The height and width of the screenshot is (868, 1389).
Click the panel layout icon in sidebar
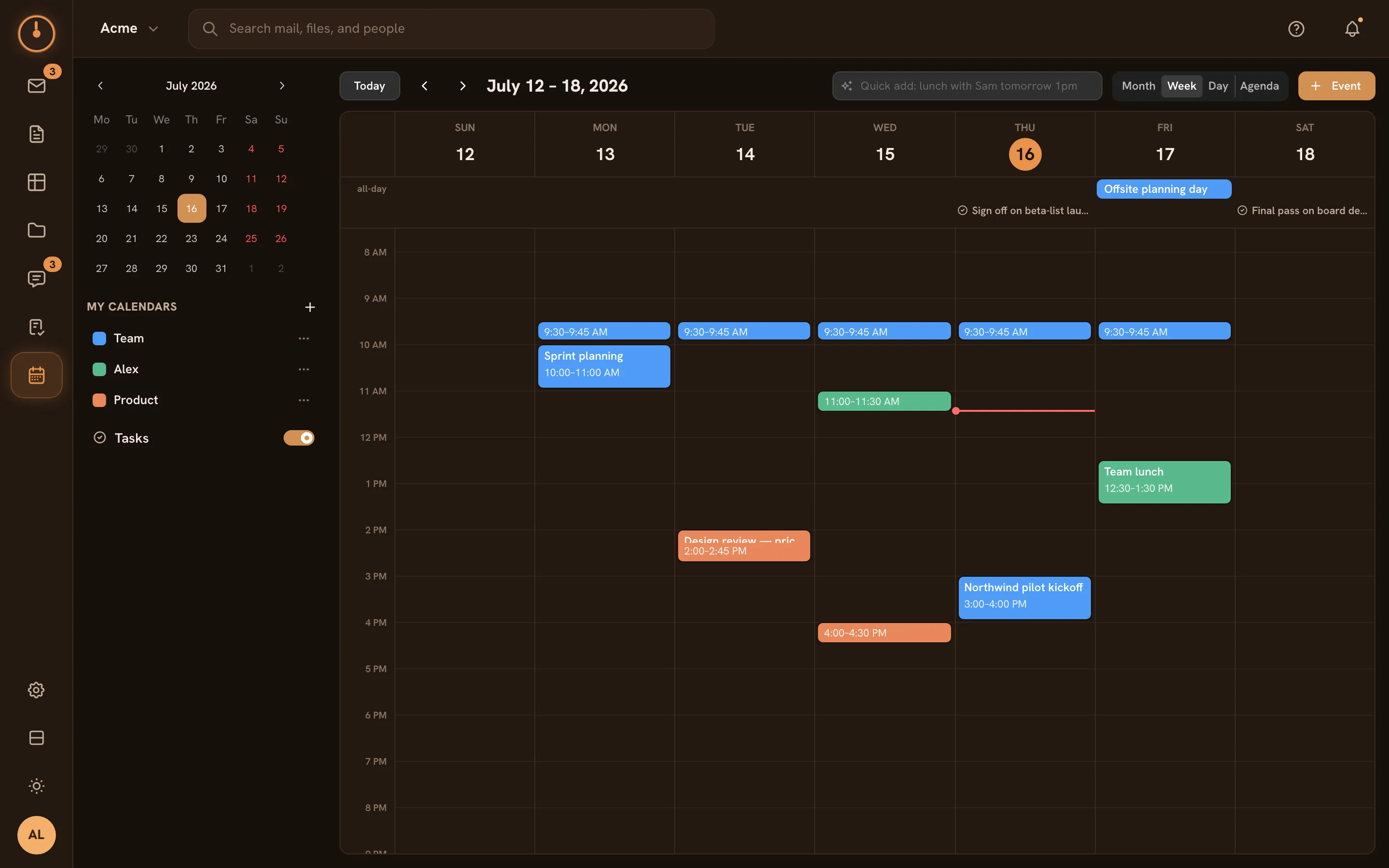(36, 738)
